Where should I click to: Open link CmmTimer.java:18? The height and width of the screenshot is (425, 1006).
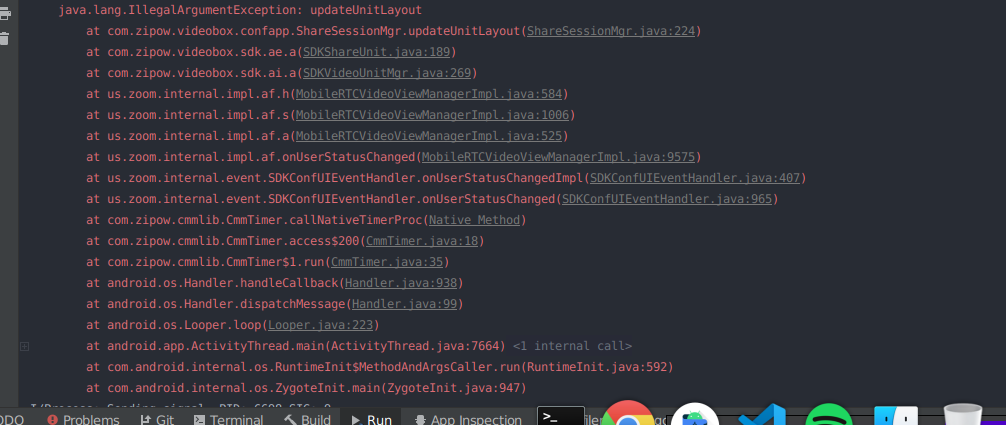coord(422,241)
